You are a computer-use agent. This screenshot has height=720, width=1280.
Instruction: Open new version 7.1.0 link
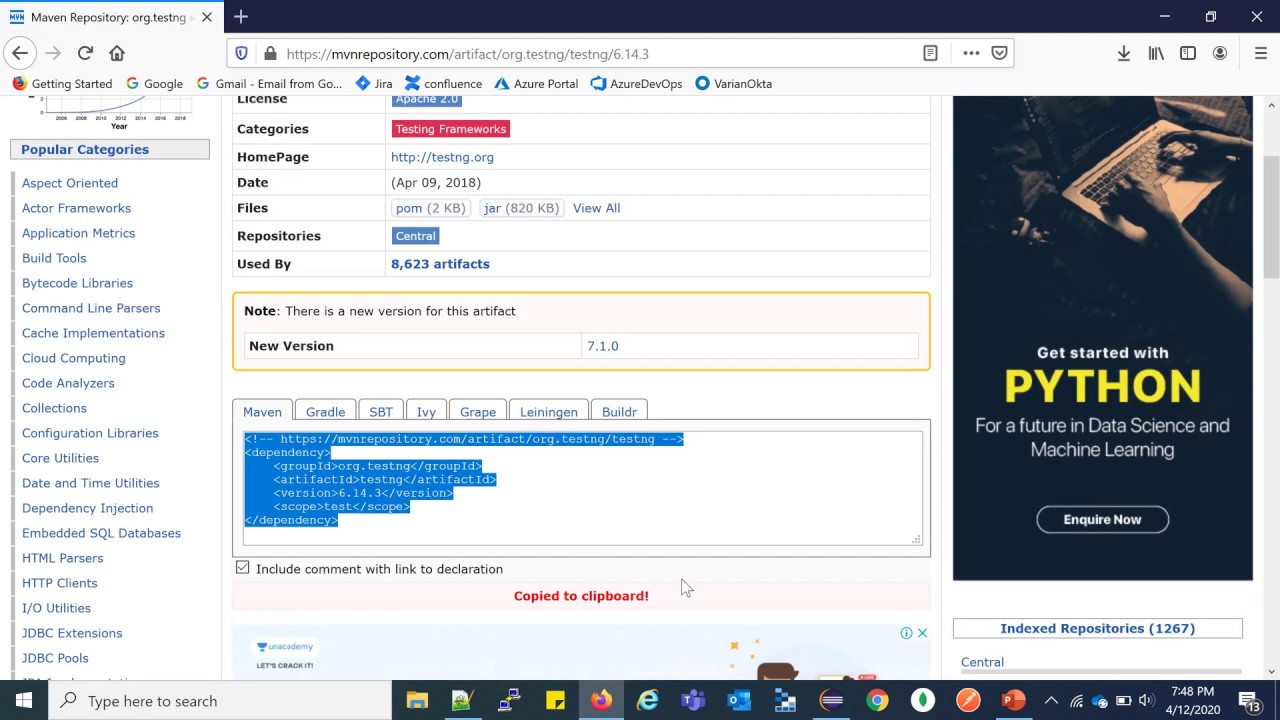602,346
